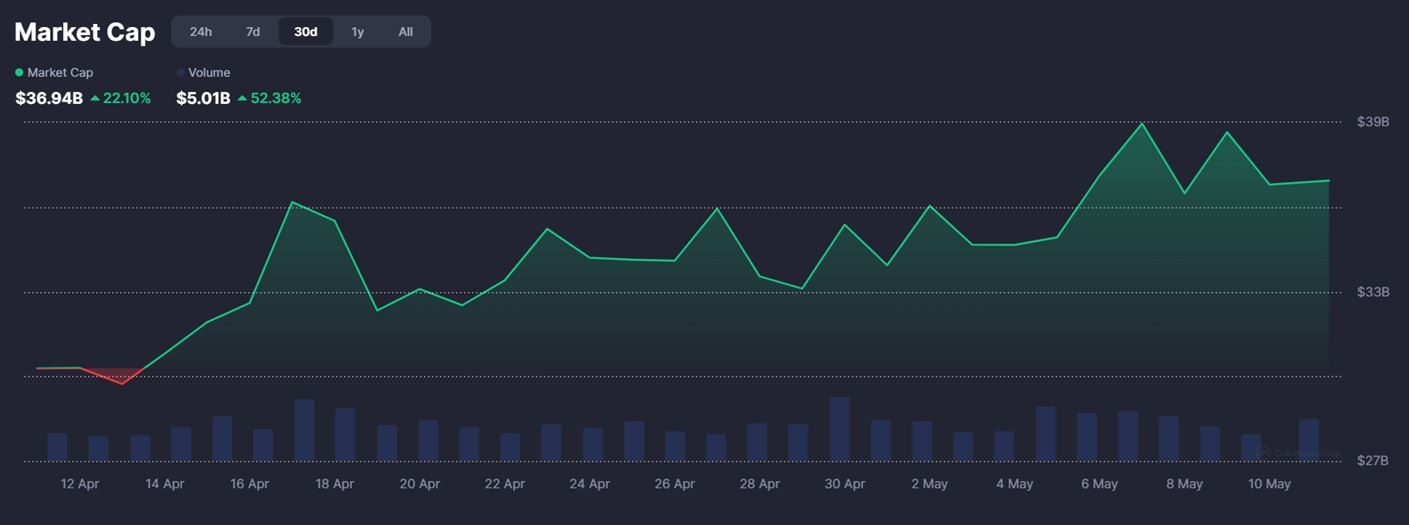Screen dimensions: 1409x525
Task: Click the $5.01B volume value
Action: tap(203, 98)
